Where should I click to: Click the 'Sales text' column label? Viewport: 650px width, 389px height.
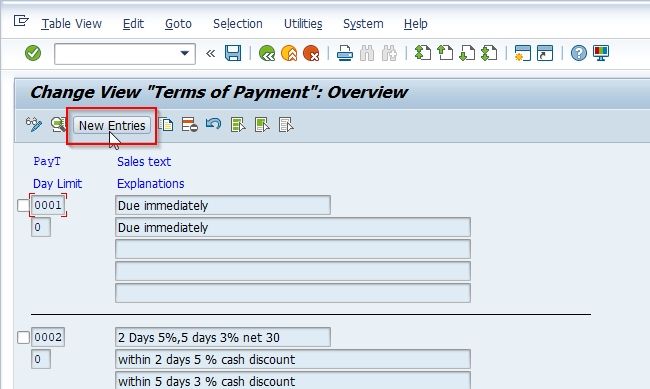coord(144,161)
